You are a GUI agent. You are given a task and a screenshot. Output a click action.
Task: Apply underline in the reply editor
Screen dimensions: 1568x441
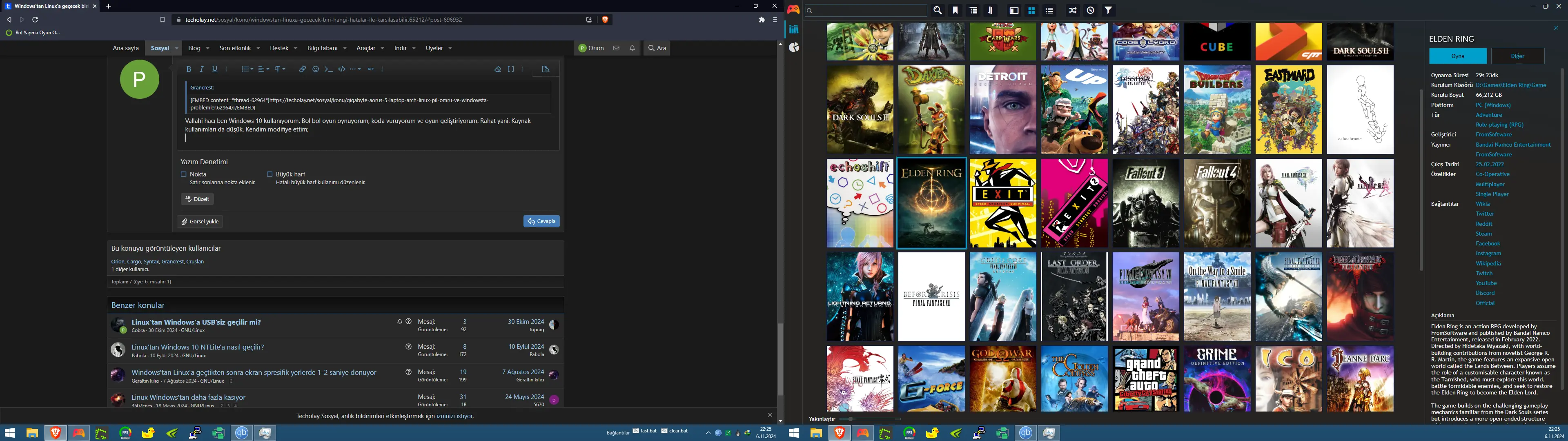(214, 69)
